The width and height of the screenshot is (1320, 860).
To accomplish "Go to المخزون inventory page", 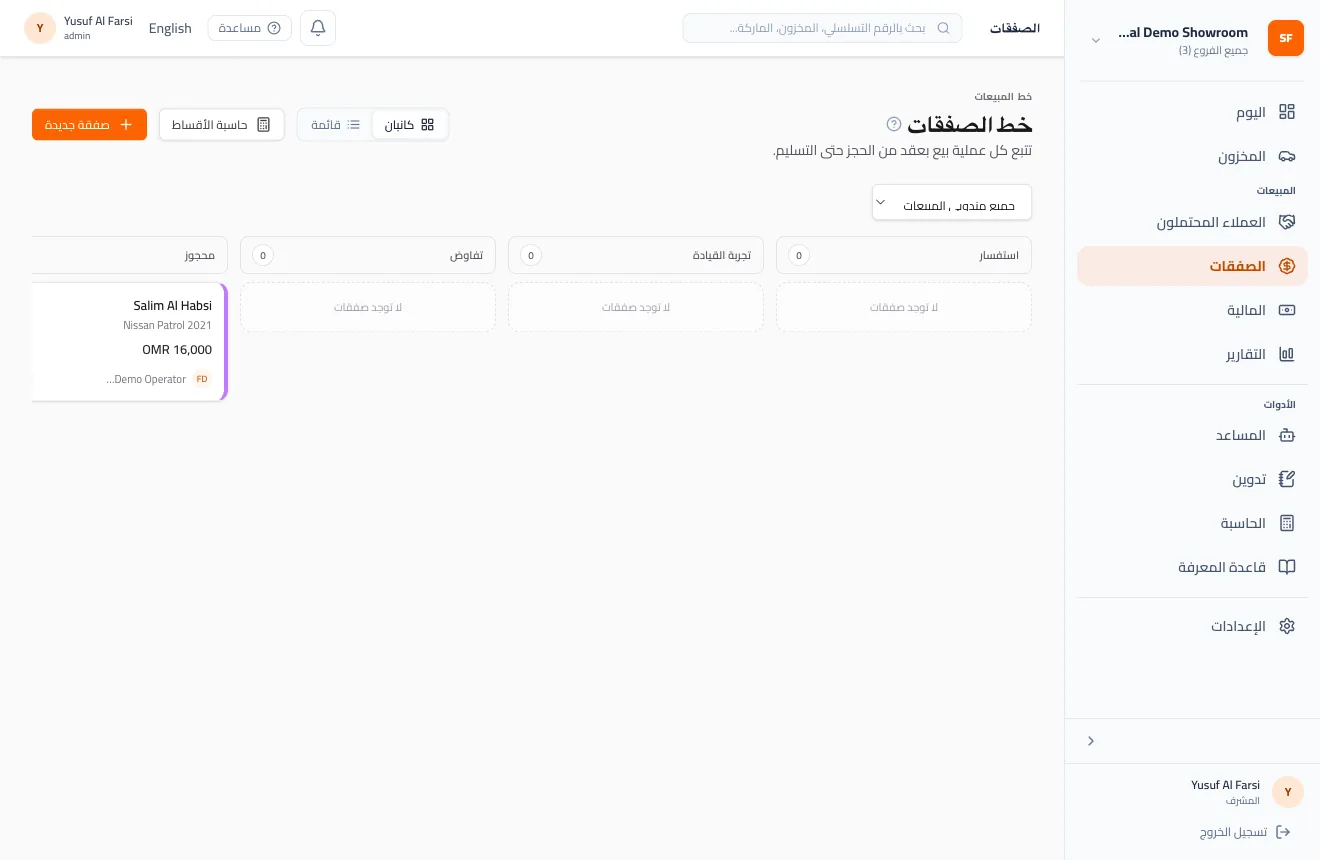I will 1192,156.
